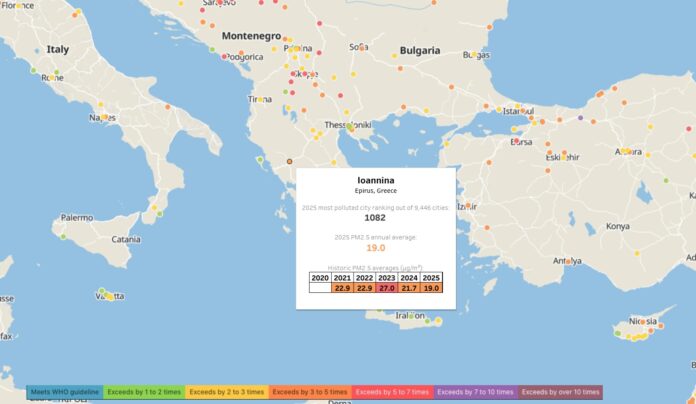Click the ranking number 1082 in popup

(375, 217)
